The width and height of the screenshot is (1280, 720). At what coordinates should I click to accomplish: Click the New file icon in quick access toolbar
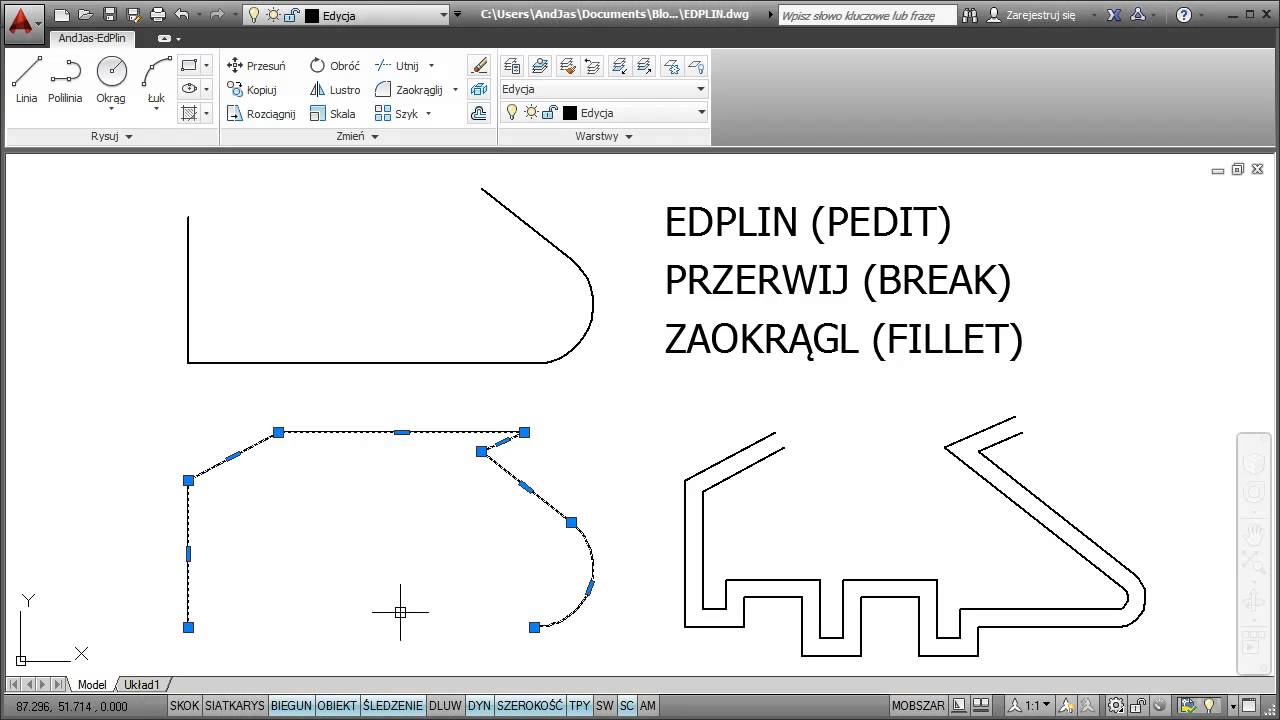62,15
